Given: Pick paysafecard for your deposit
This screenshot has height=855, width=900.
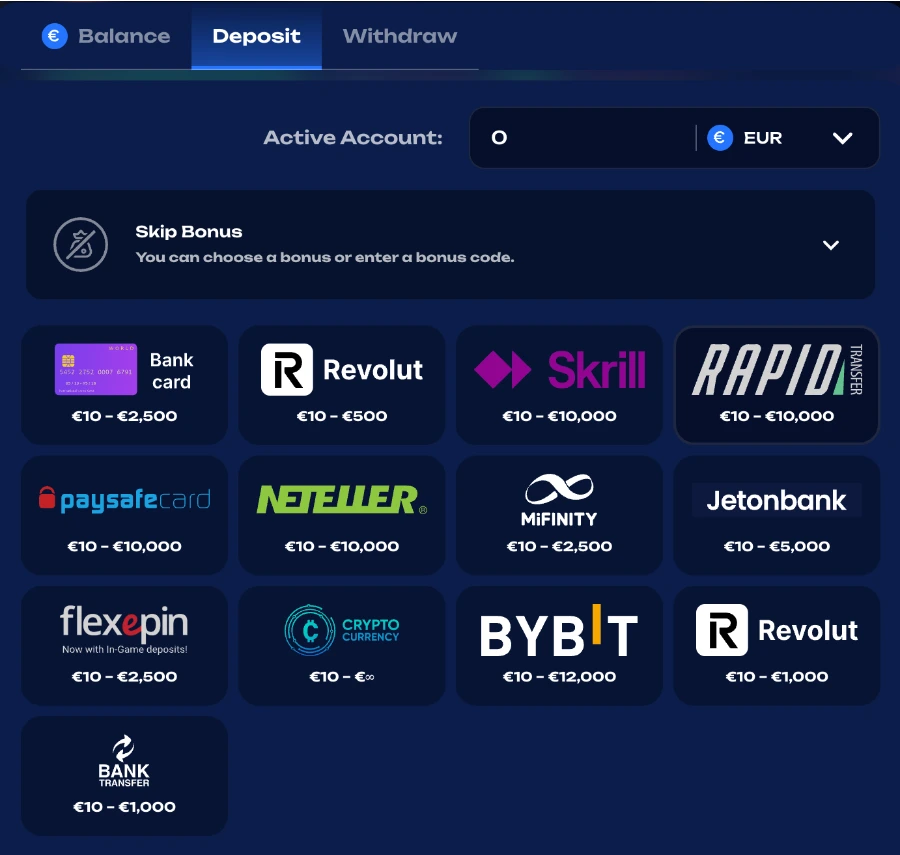Looking at the screenshot, I should 124,515.
